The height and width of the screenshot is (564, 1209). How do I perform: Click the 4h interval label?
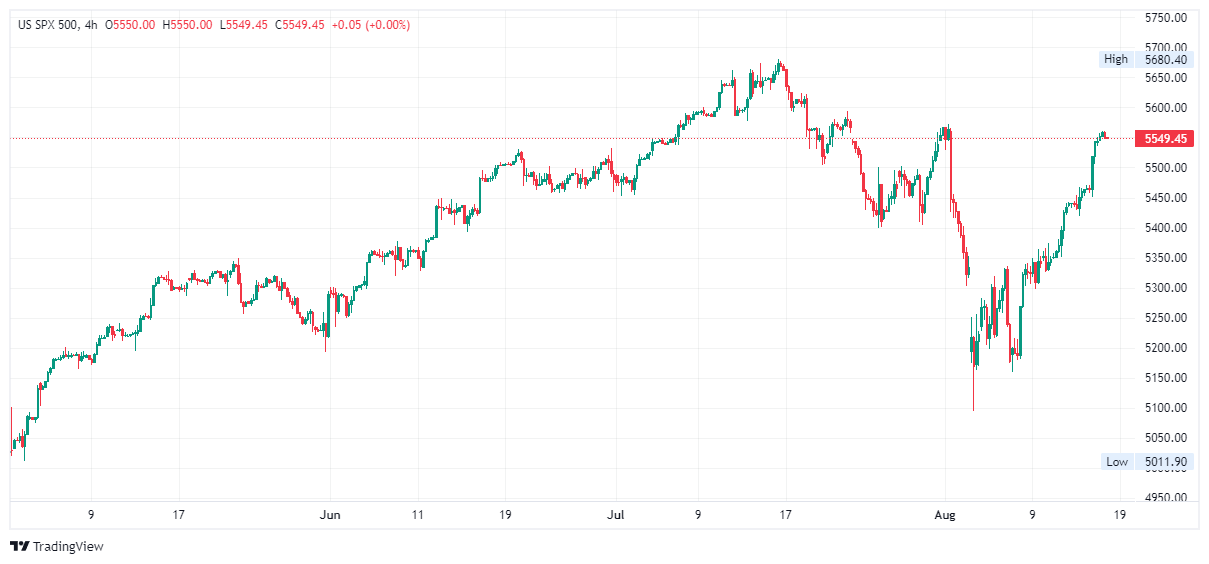[91, 25]
